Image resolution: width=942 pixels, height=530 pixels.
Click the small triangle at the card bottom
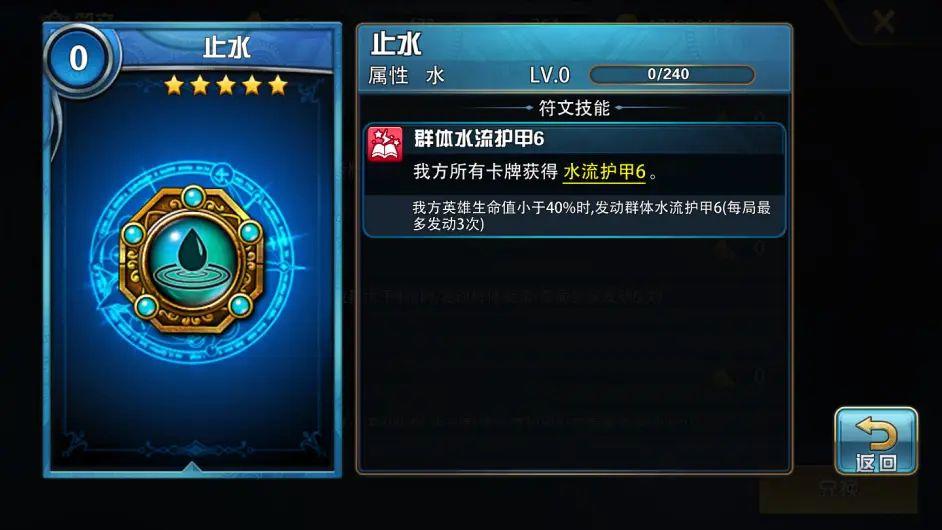pos(191,466)
